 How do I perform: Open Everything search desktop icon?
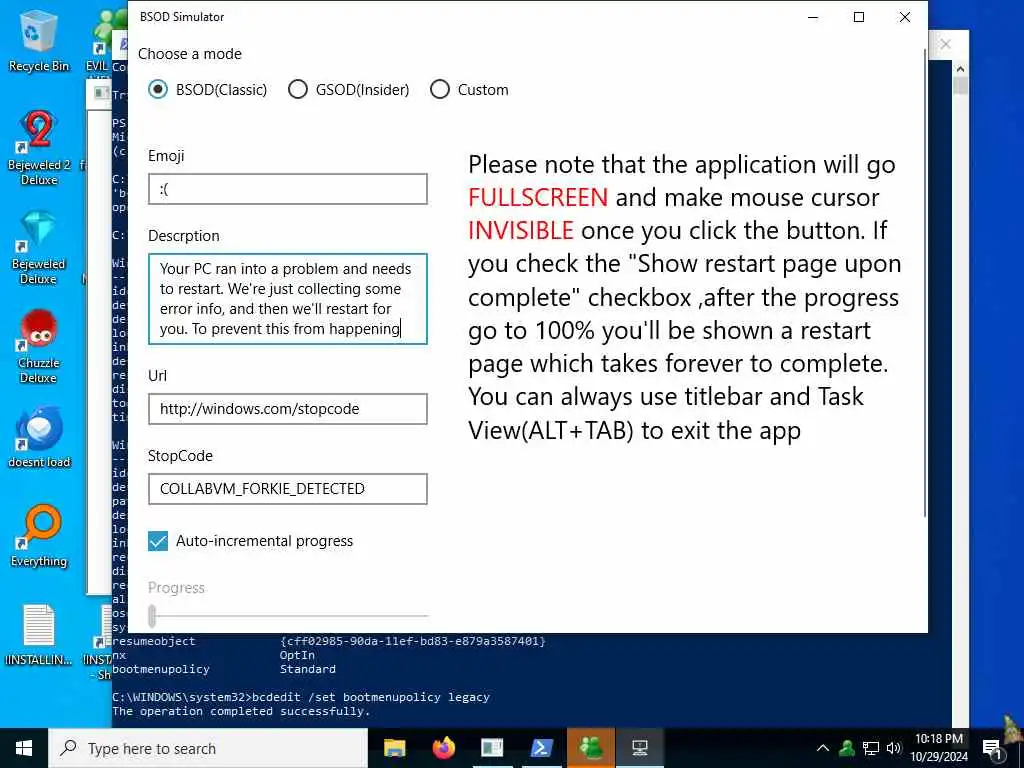pyautogui.click(x=39, y=536)
